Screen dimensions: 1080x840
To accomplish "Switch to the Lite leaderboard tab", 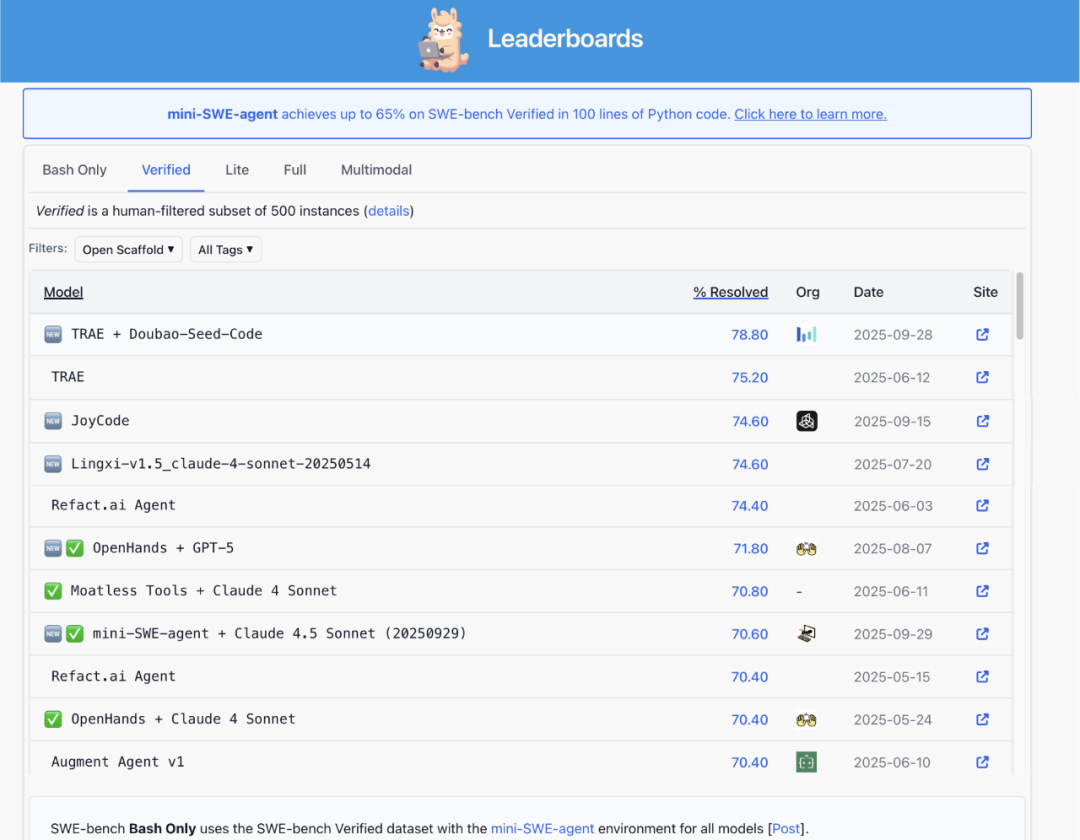I will 237,170.
